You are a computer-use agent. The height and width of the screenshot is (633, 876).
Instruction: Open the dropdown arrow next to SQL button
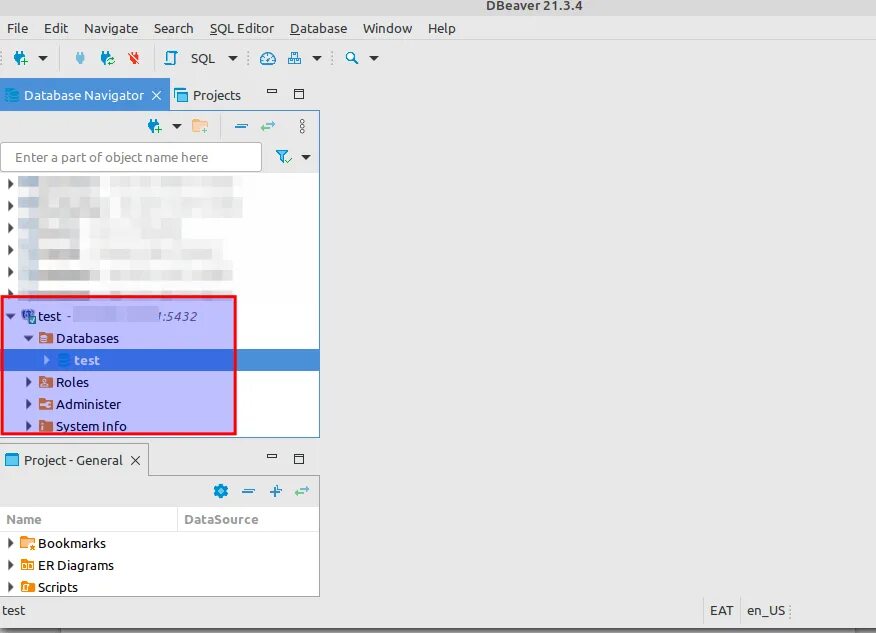(x=233, y=58)
